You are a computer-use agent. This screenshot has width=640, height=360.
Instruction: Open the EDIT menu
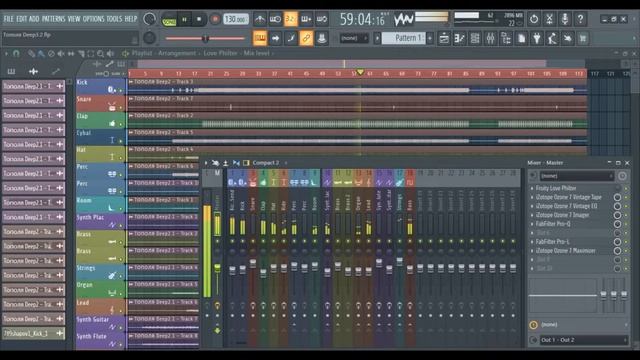[22, 19]
